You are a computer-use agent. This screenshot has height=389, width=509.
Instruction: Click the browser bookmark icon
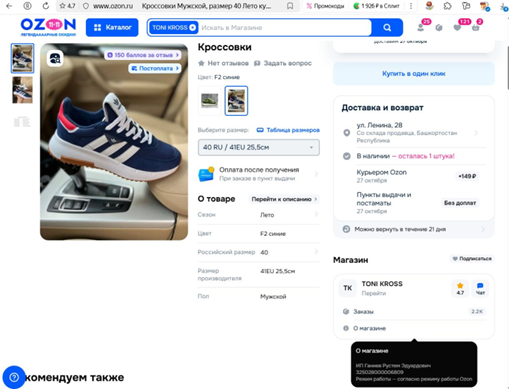pos(290,6)
